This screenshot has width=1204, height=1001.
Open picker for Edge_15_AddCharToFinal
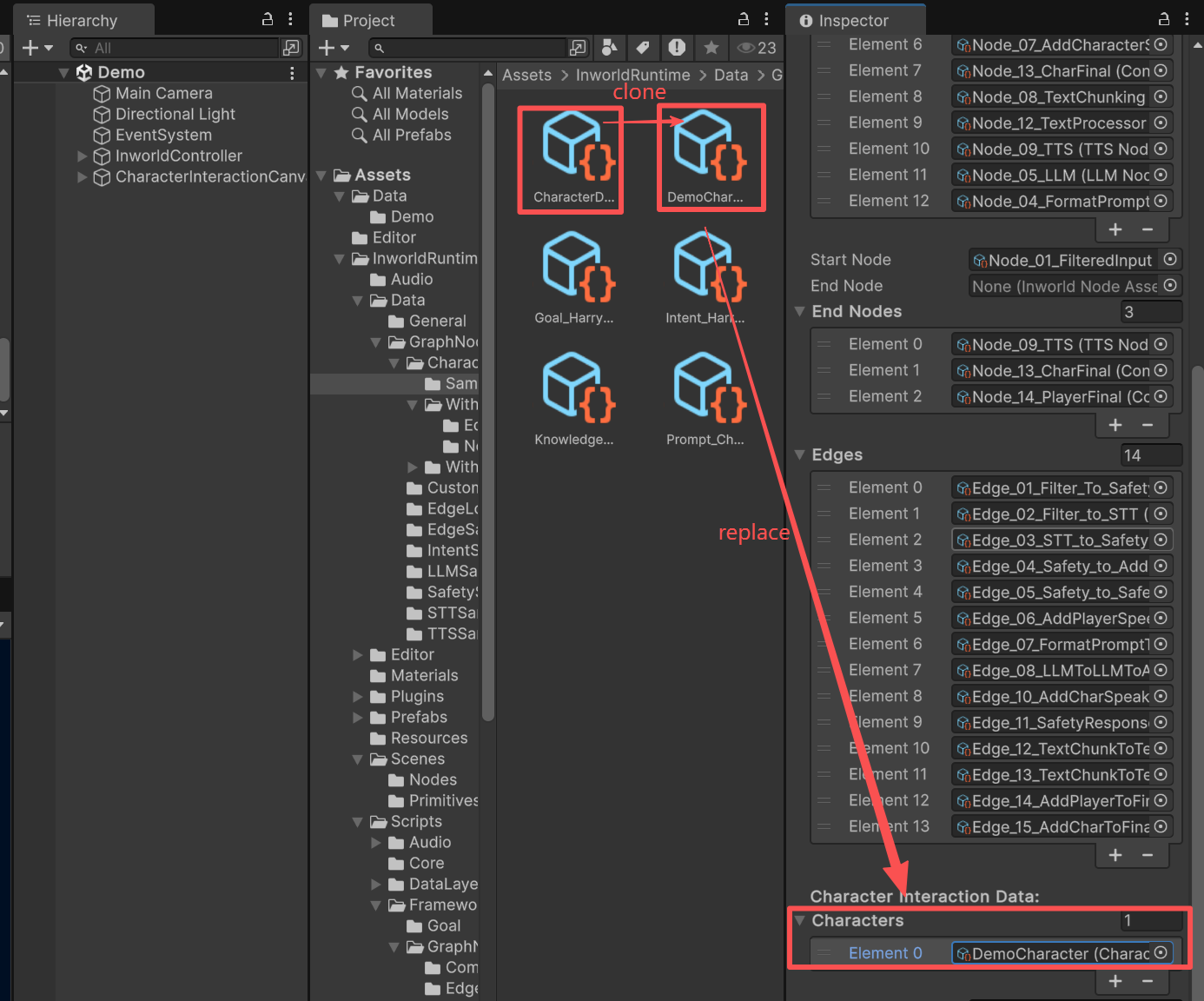pyautogui.click(x=1161, y=827)
